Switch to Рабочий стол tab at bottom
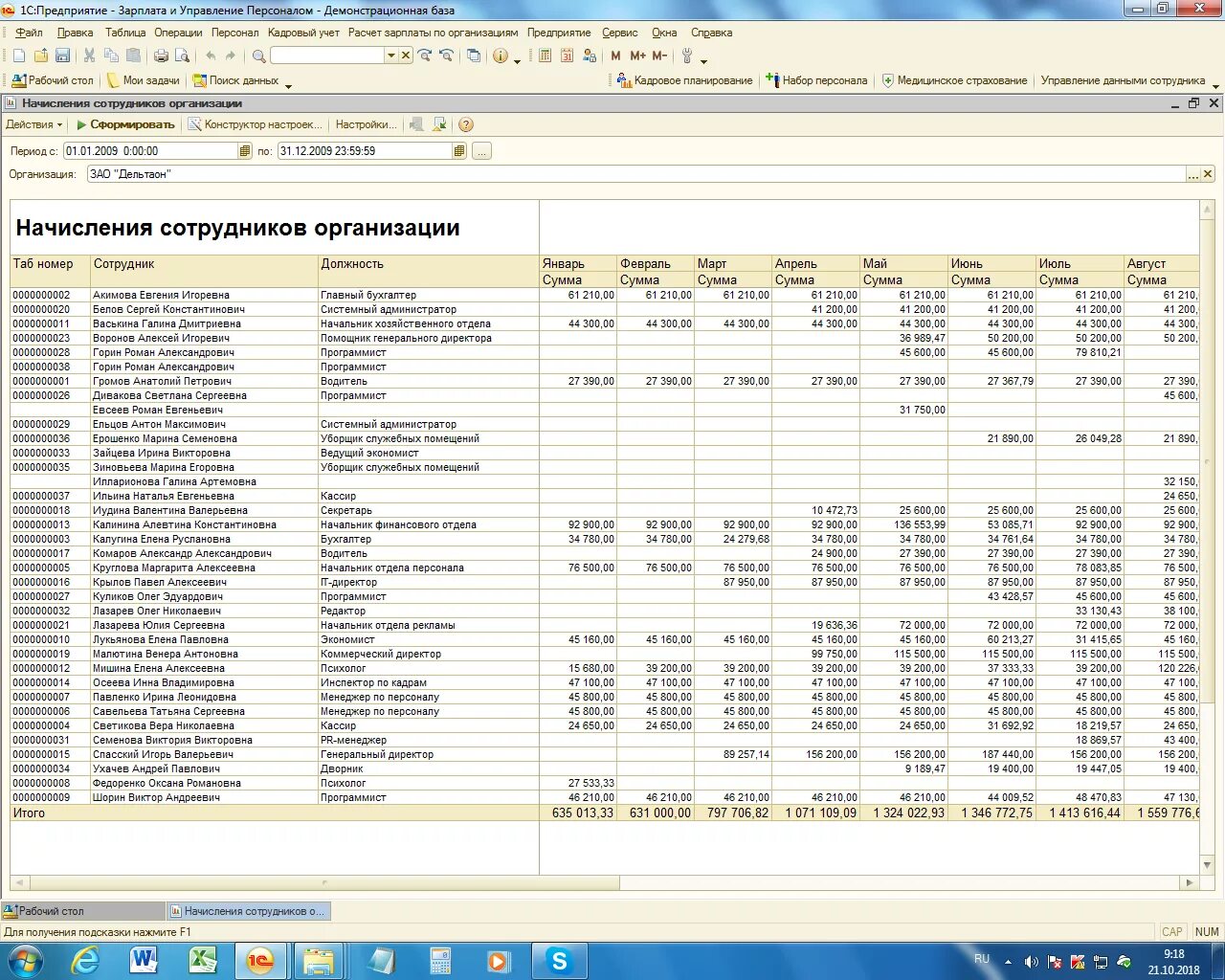The image size is (1225, 980). (x=83, y=911)
